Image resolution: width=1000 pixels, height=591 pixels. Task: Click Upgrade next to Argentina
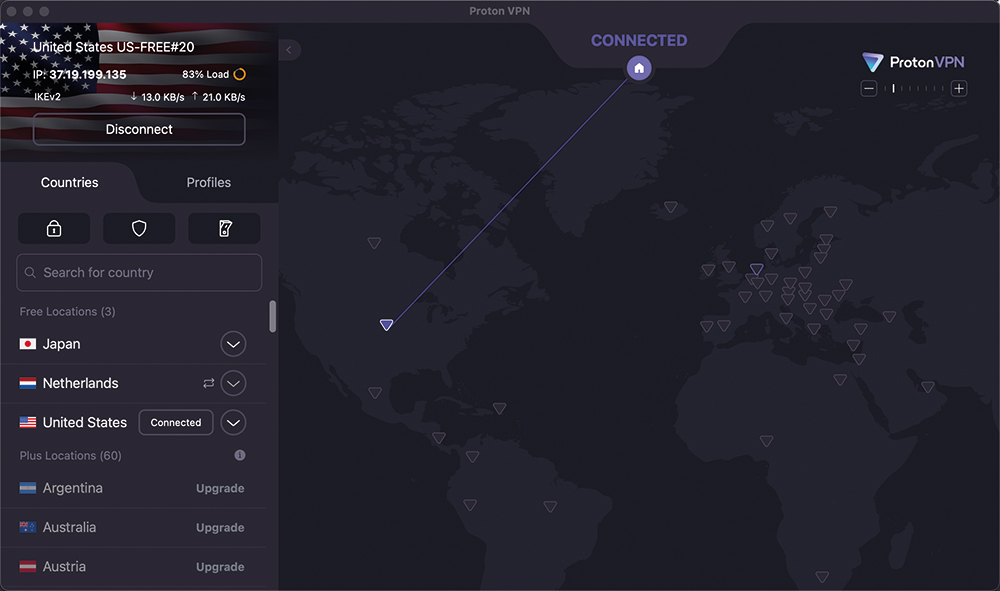pos(220,488)
